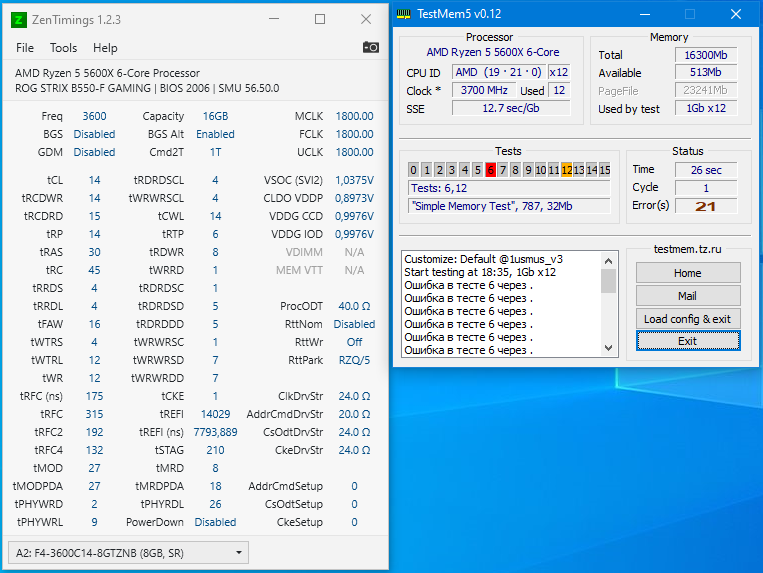
Task: Click the testmem.tz.ru label
Action: 687,249
